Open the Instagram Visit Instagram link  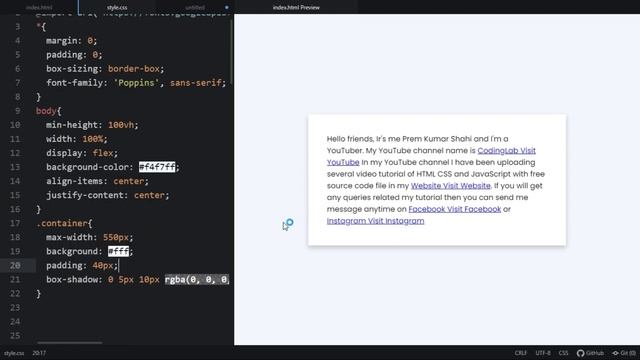pos(376,221)
